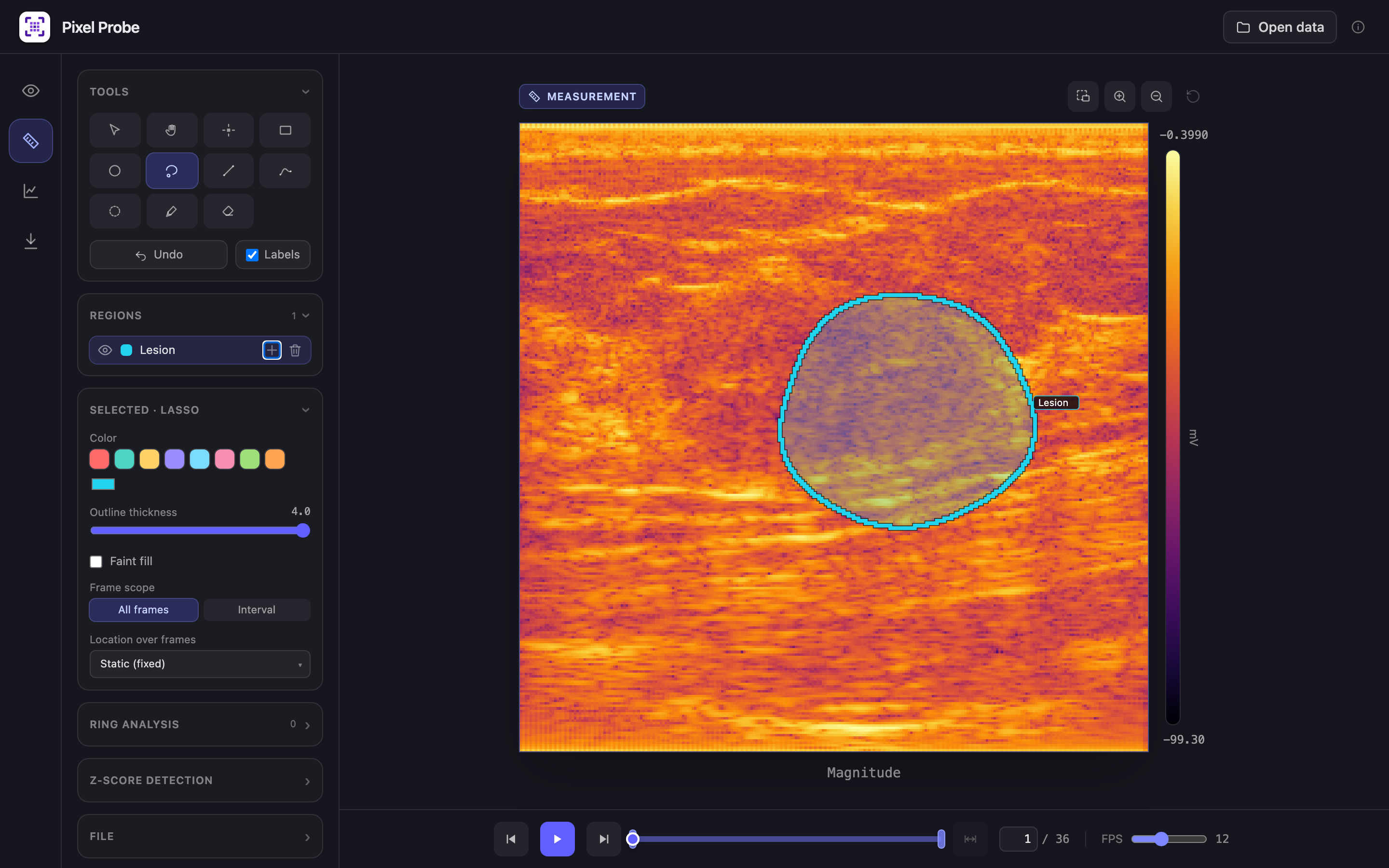Toggle the Labels checkbox

[x=253, y=255]
